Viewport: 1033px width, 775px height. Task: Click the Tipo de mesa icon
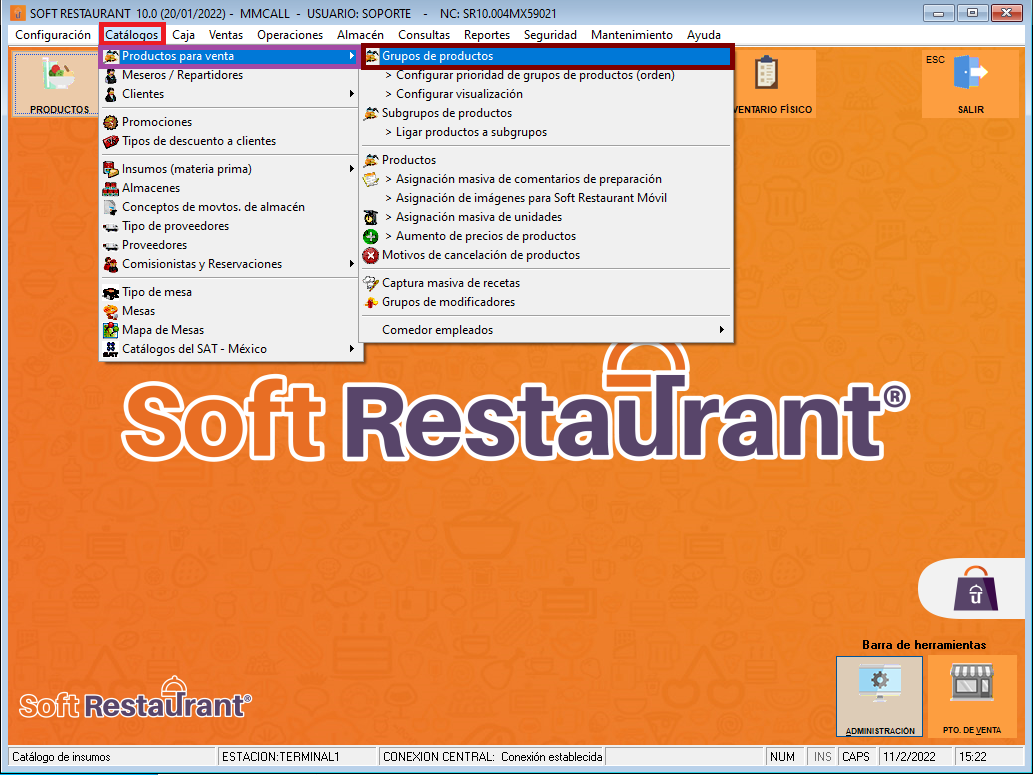pyautogui.click(x=111, y=292)
